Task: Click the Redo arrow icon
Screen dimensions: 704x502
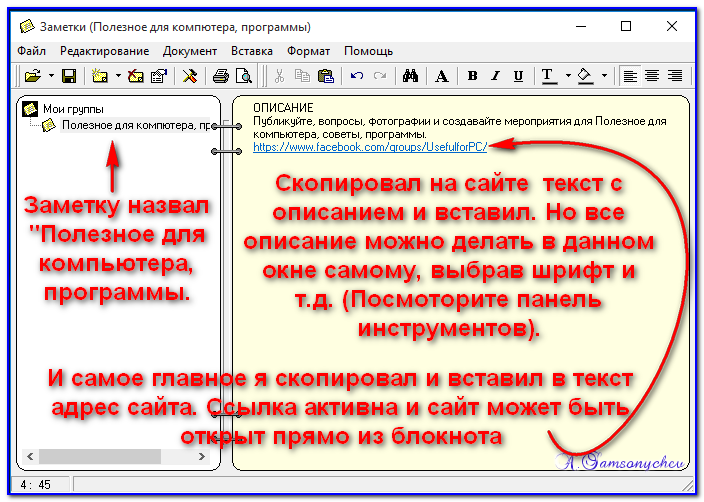Action: click(x=380, y=76)
